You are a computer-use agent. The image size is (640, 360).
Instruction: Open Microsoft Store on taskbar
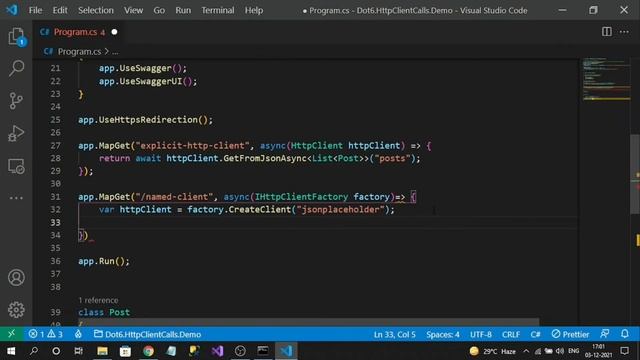[125, 351]
